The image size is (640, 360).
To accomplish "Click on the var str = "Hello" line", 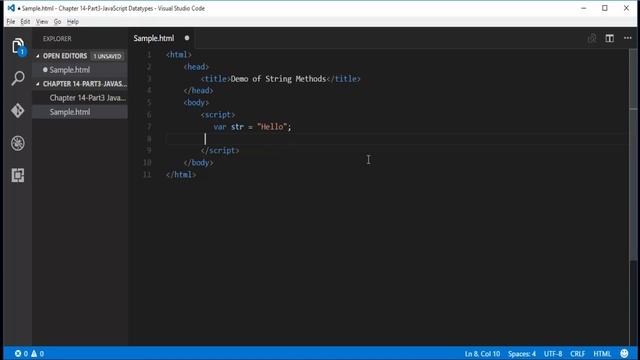I will [x=252, y=127].
